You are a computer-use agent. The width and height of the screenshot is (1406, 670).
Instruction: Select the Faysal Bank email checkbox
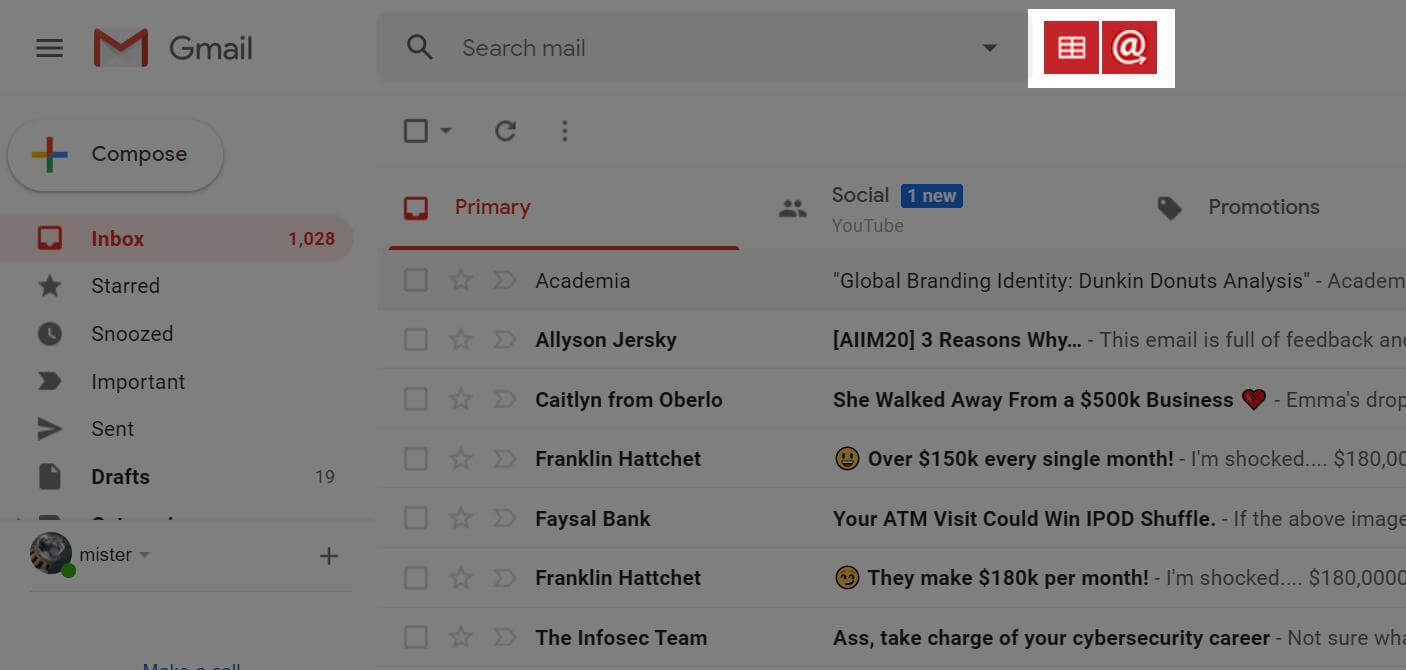[416, 518]
